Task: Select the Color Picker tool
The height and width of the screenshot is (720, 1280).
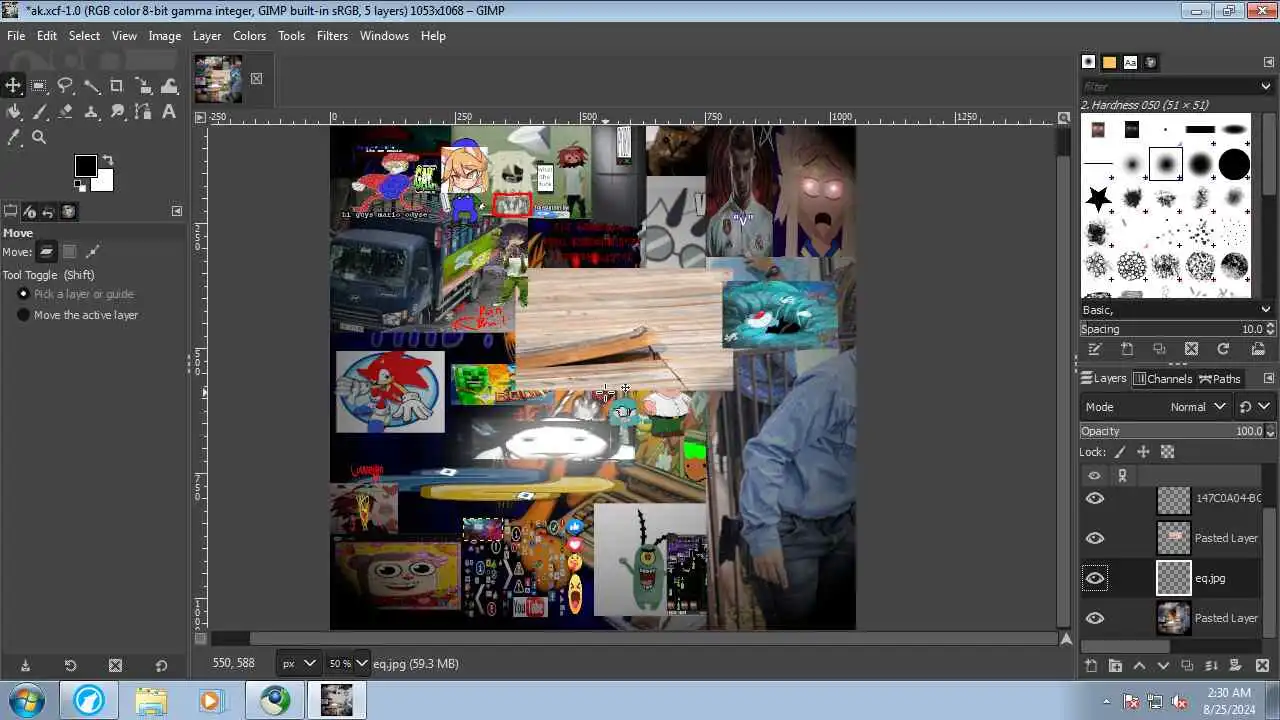Action: (x=13, y=138)
